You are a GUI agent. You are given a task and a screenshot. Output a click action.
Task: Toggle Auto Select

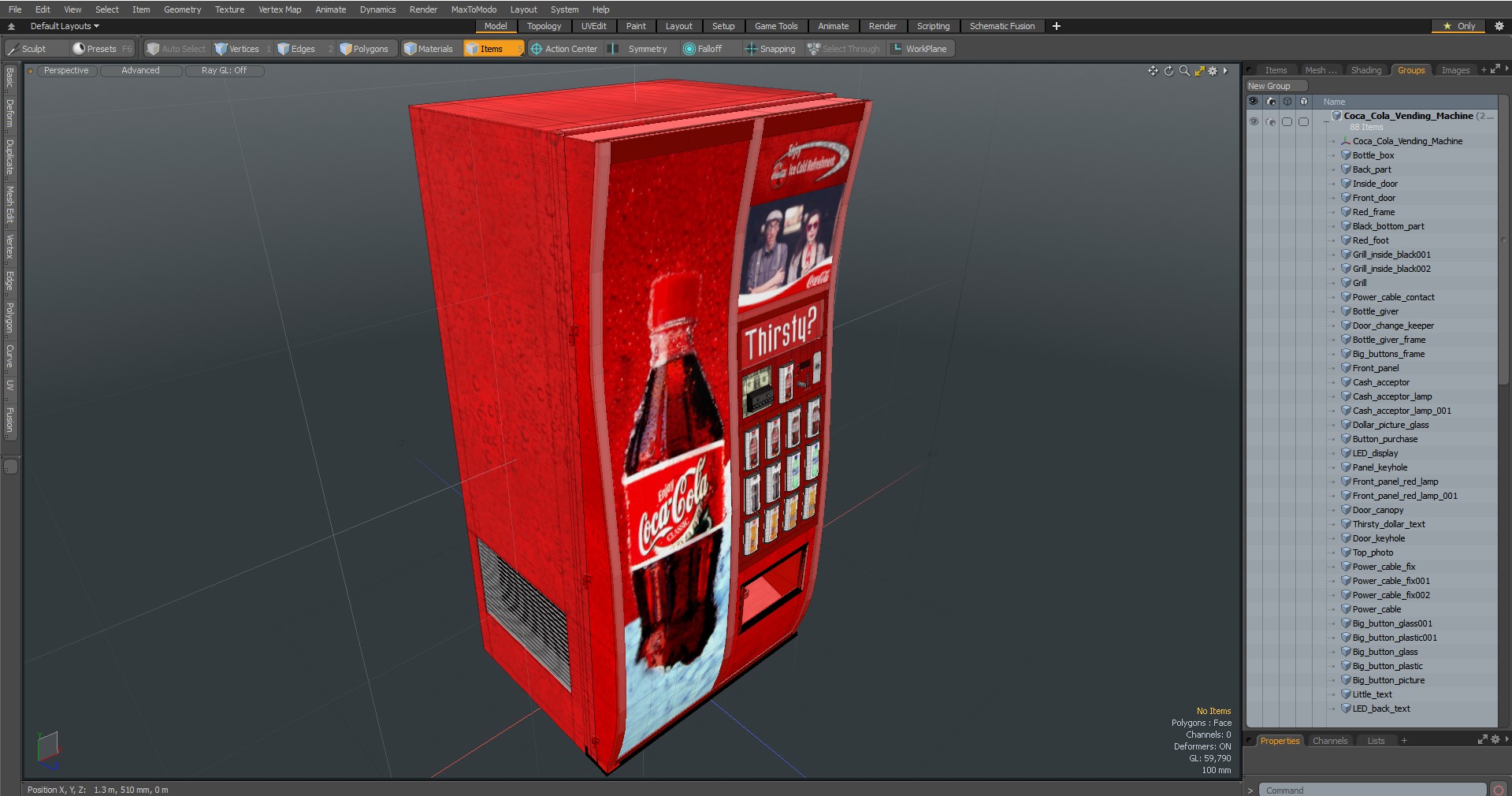pyautogui.click(x=176, y=49)
